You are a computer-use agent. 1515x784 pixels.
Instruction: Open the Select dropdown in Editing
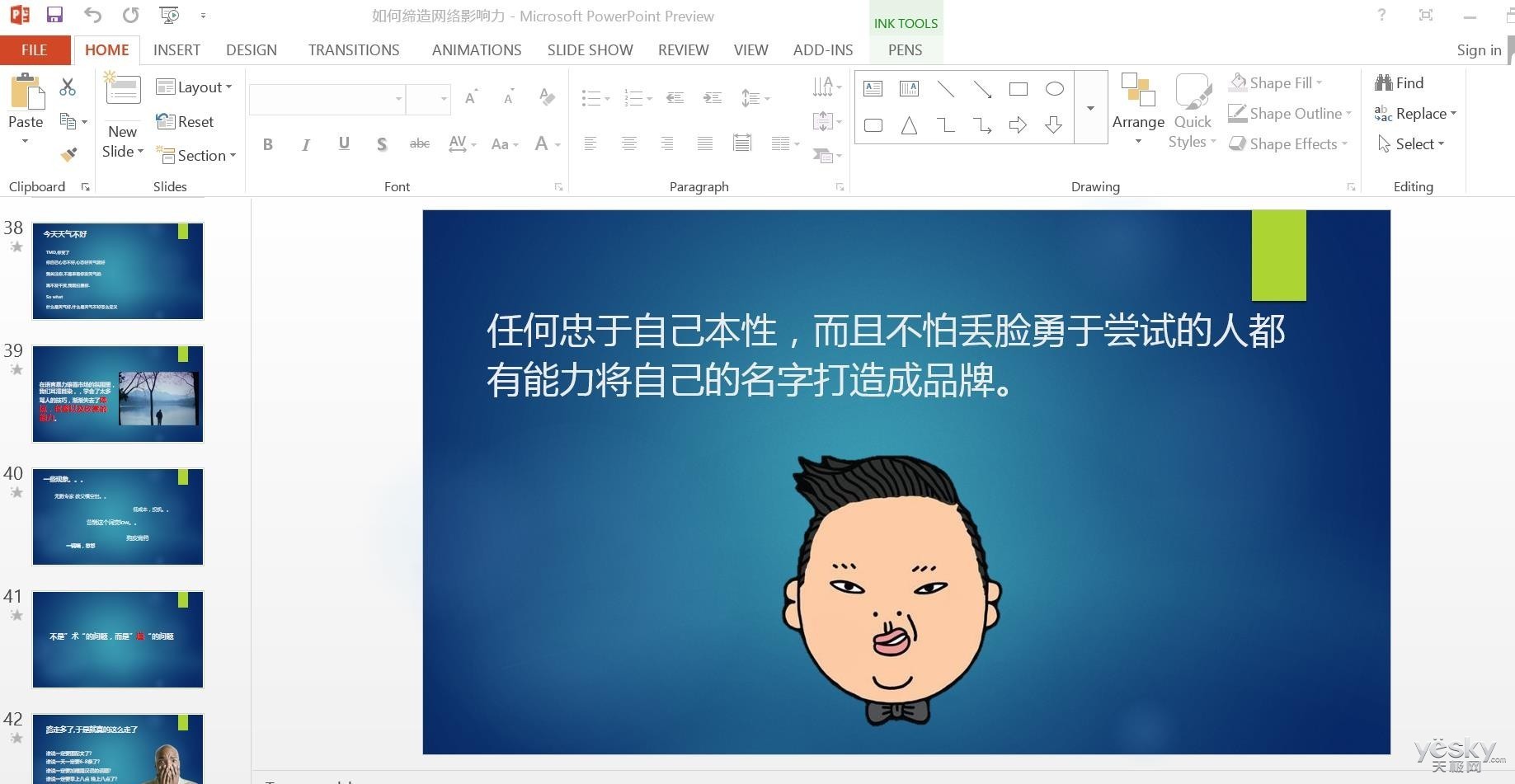(x=1411, y=143)
